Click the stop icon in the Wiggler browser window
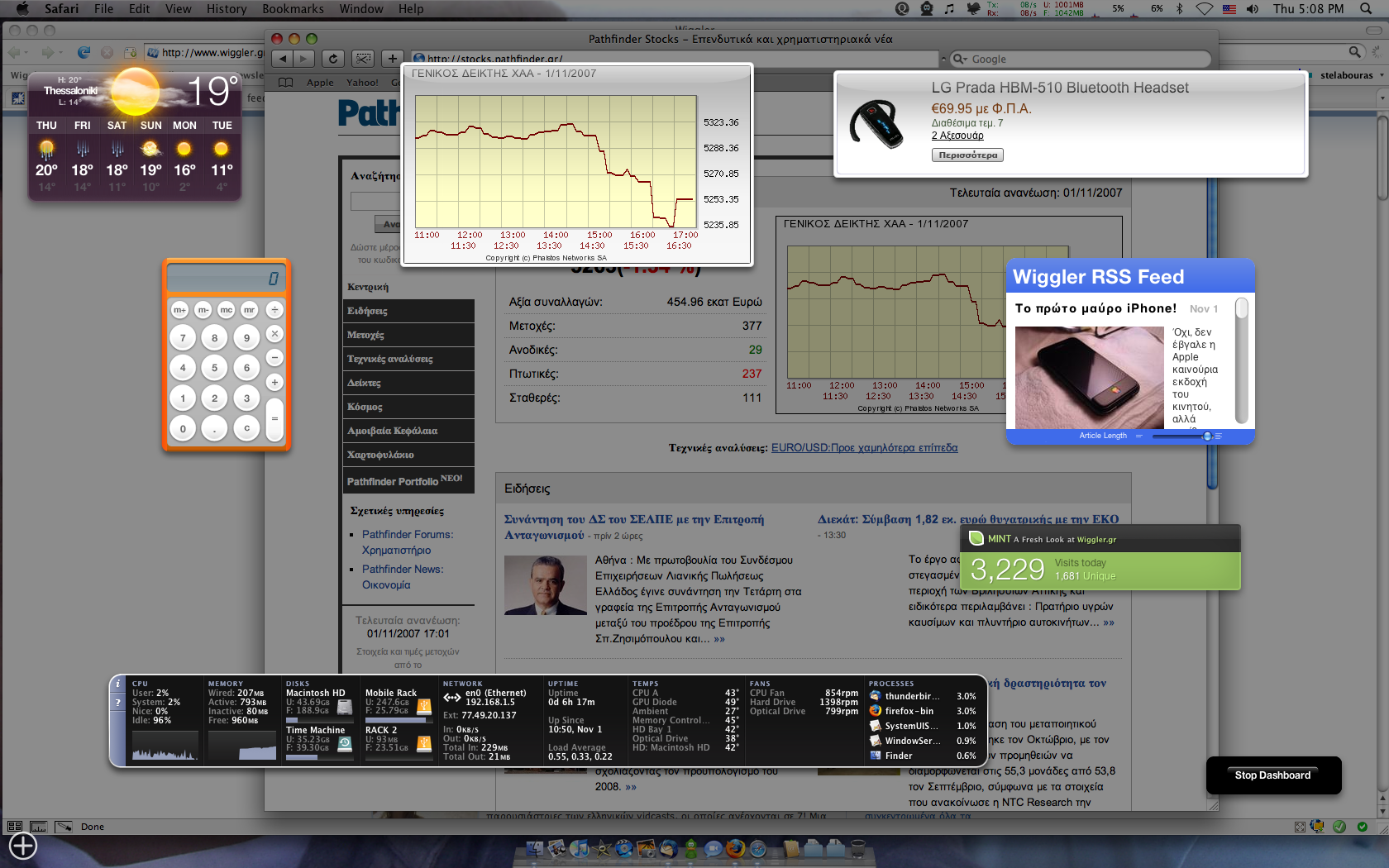This screenshot has height=868, width=1389. click(x=107, y=52)
